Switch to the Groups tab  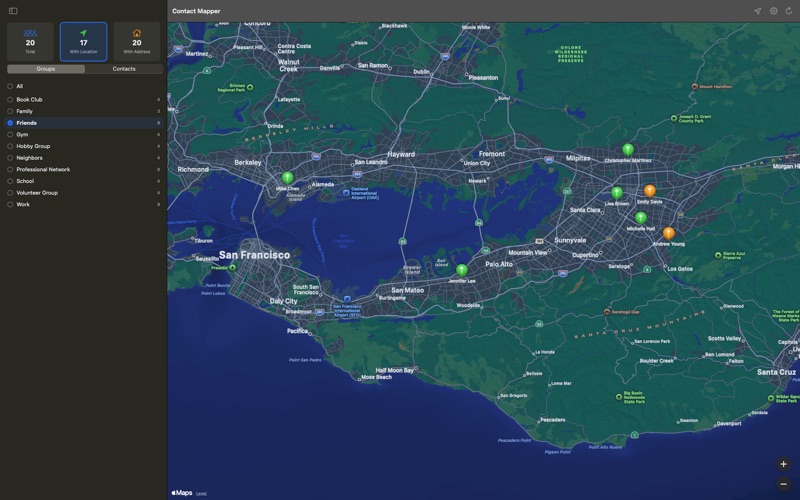(x=46, y=69)
